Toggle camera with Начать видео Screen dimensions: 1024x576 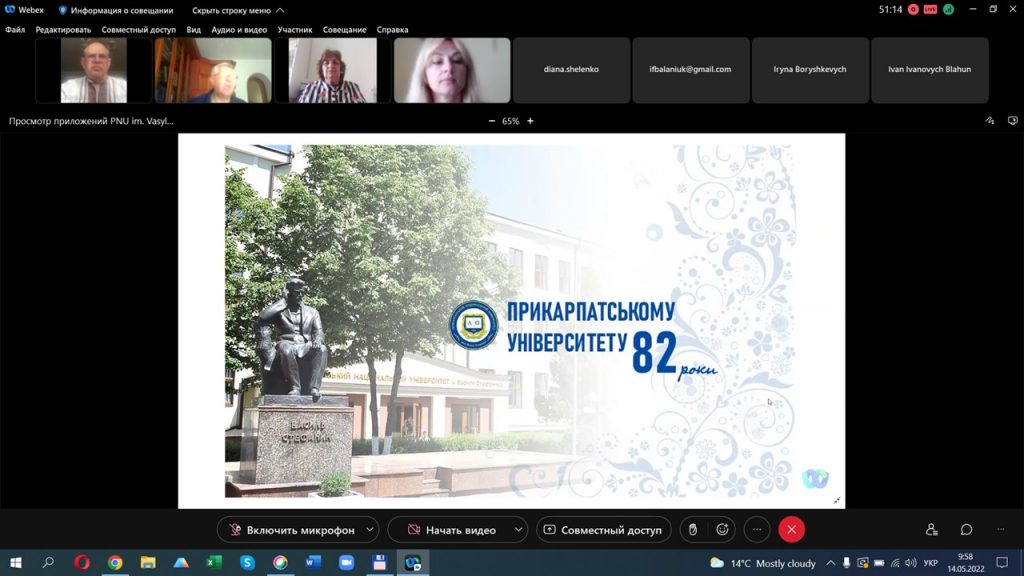click(x=451, y=529)
